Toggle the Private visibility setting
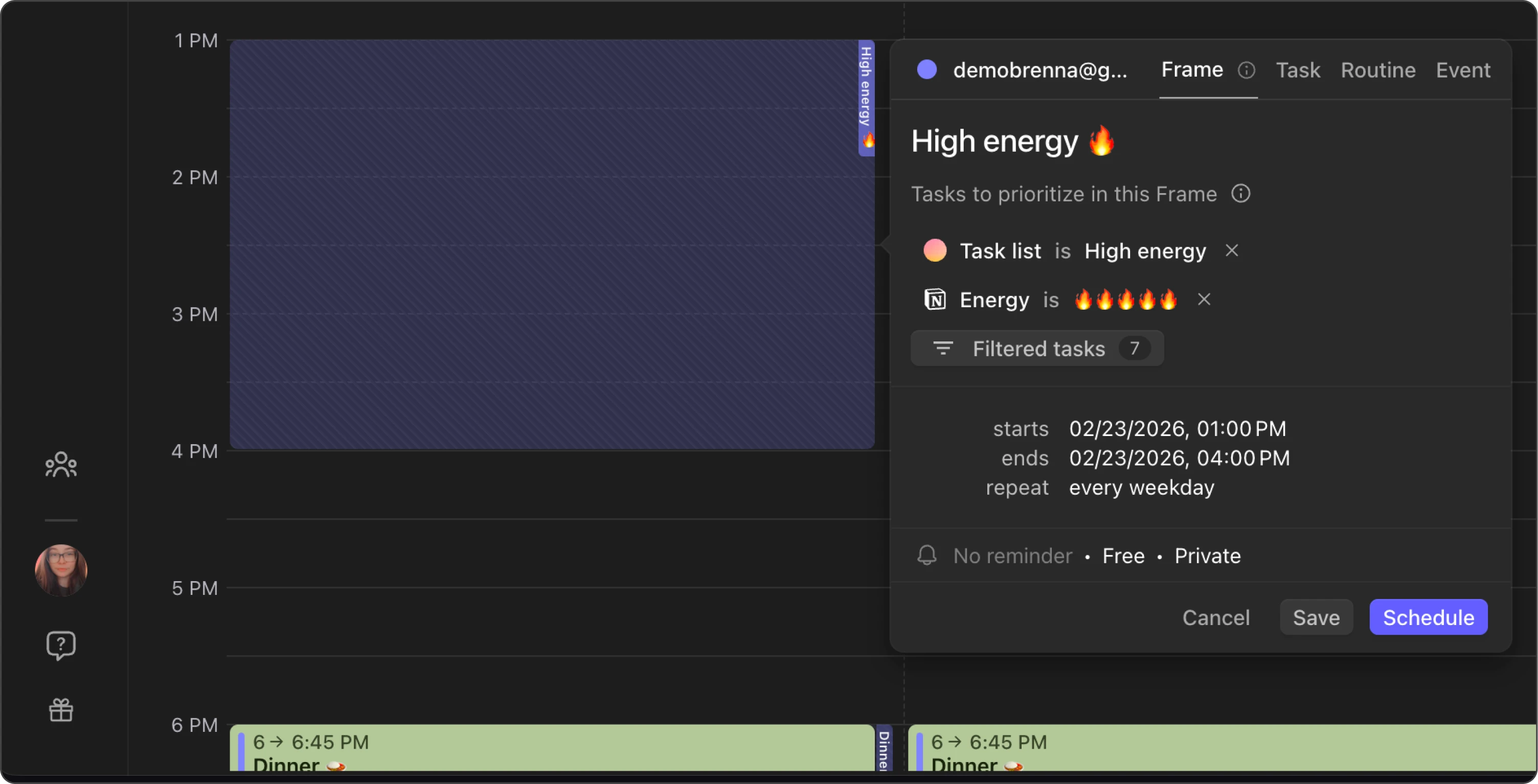Image resolution: width=1538 pixels, height=784 pixels. click(x=1207, y=556)
